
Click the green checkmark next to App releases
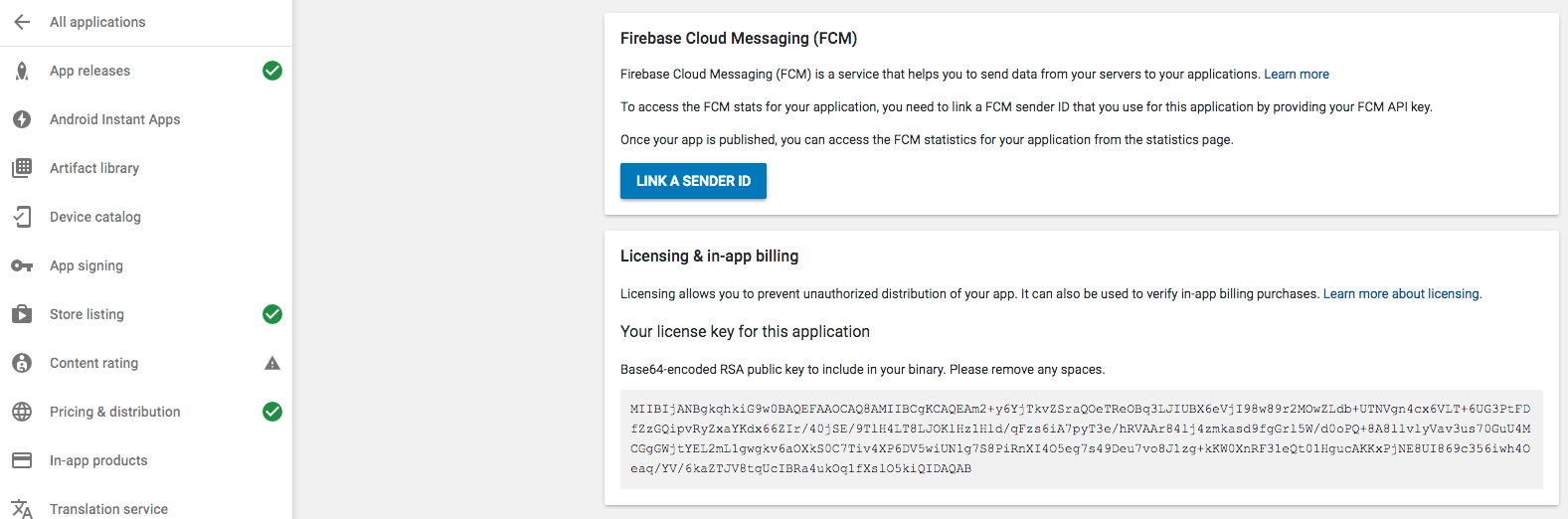[272, 71]
